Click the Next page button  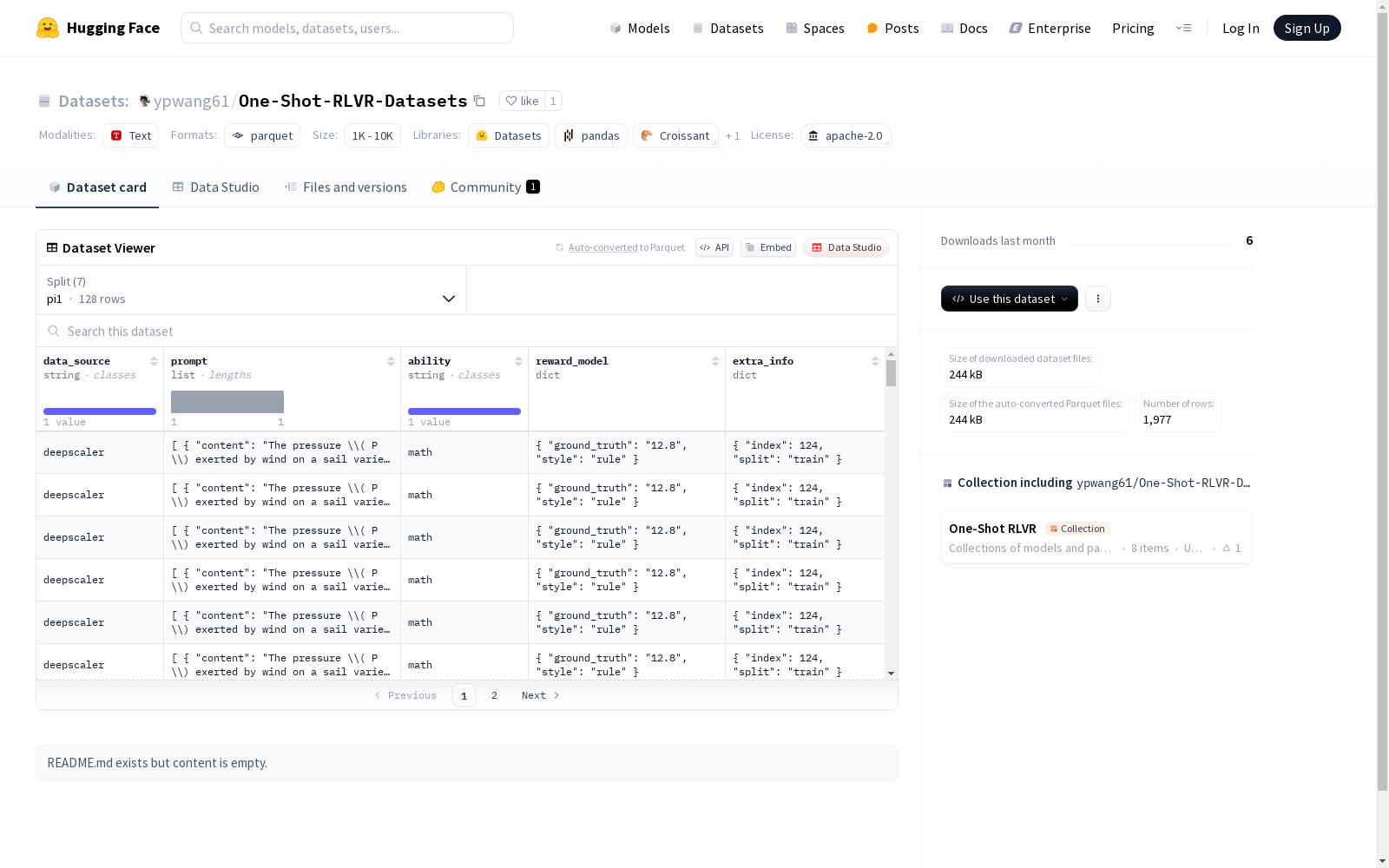pyautogui.click(x=540, y=695)
